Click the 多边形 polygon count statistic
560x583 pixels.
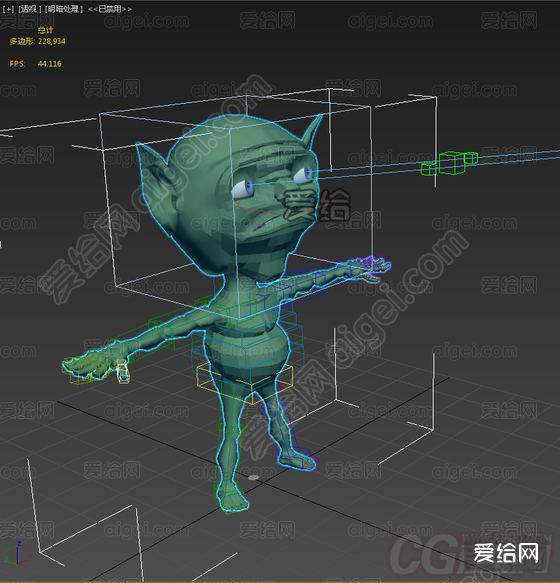pos(37,41)
